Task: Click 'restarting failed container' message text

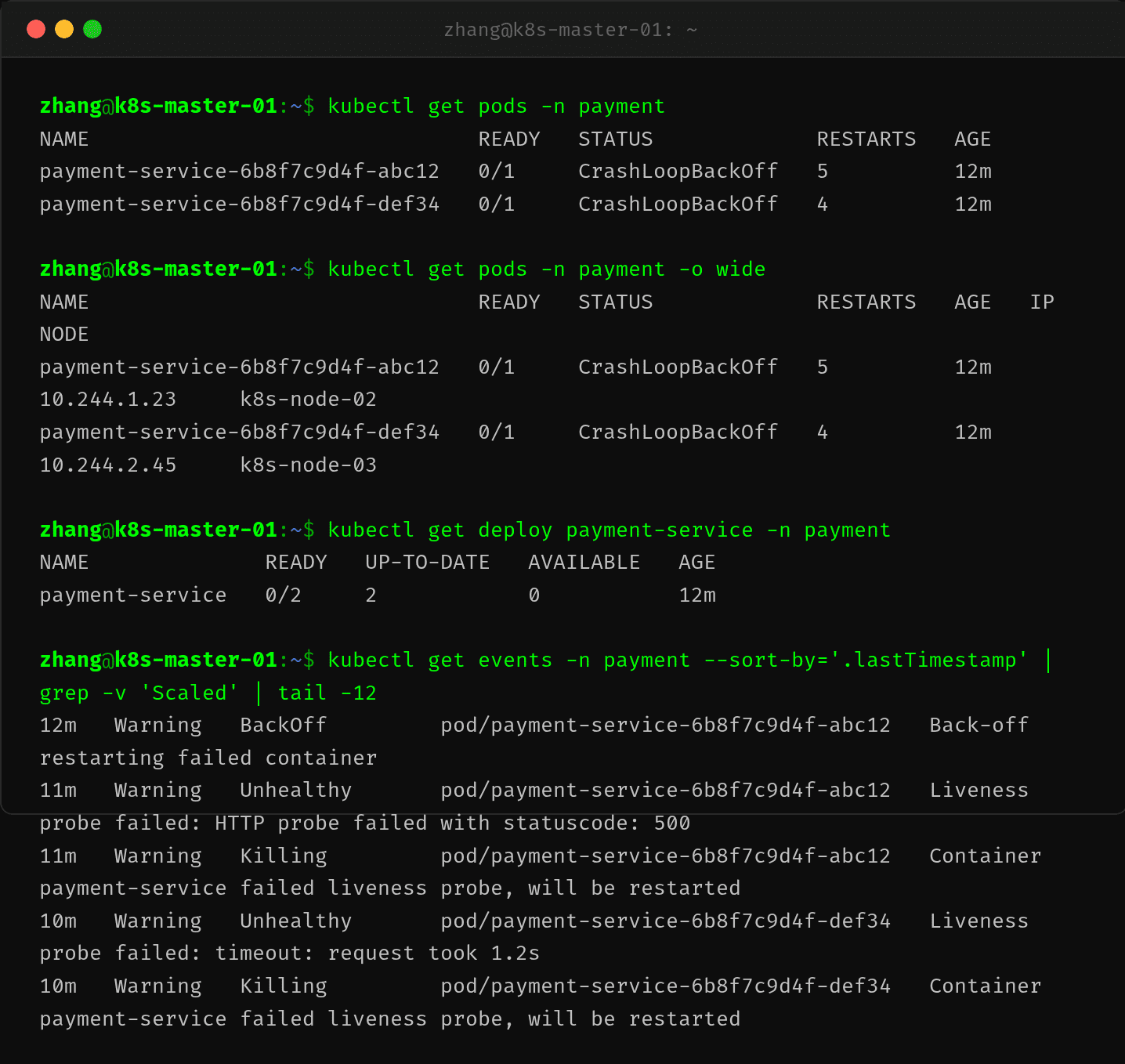Action: [x=208, y=758]
